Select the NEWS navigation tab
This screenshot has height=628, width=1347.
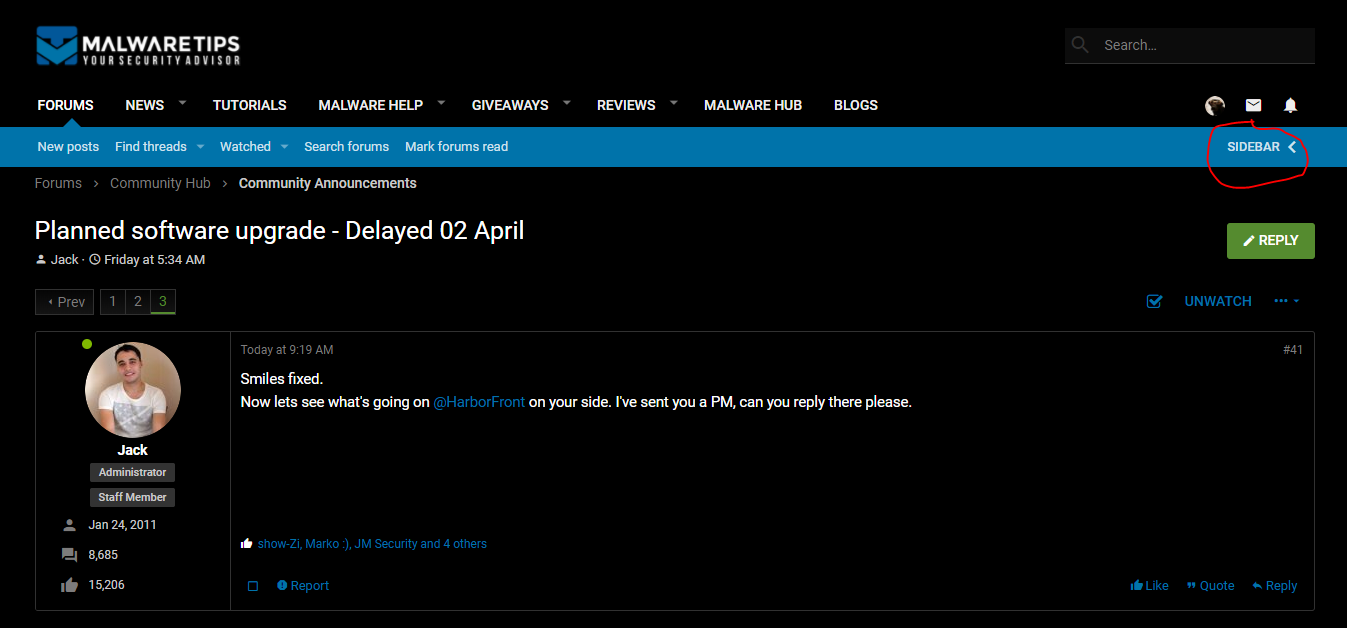[x=145, y=105]
